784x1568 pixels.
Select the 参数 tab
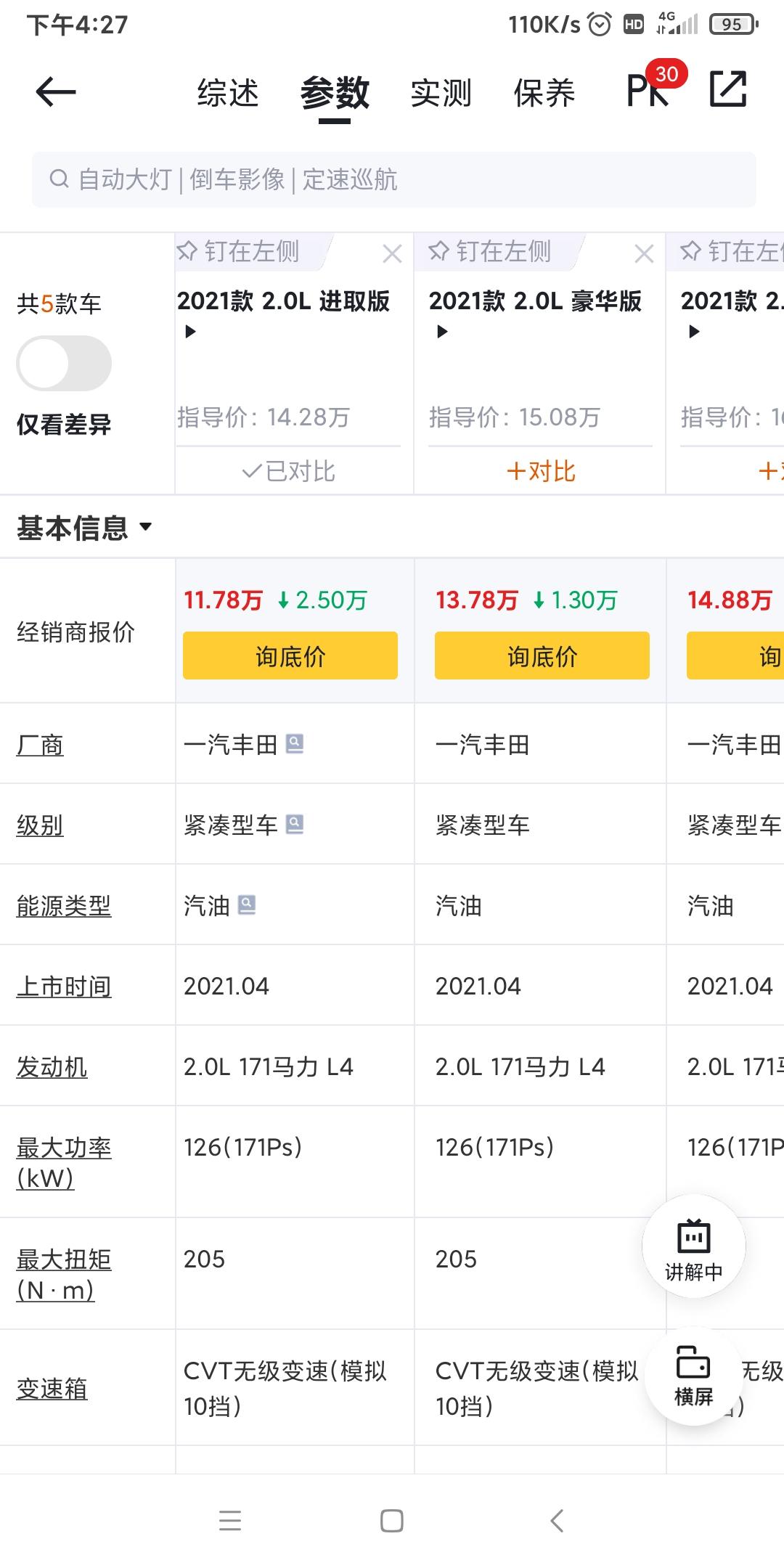pyautogui.click(x=335, y=93)
